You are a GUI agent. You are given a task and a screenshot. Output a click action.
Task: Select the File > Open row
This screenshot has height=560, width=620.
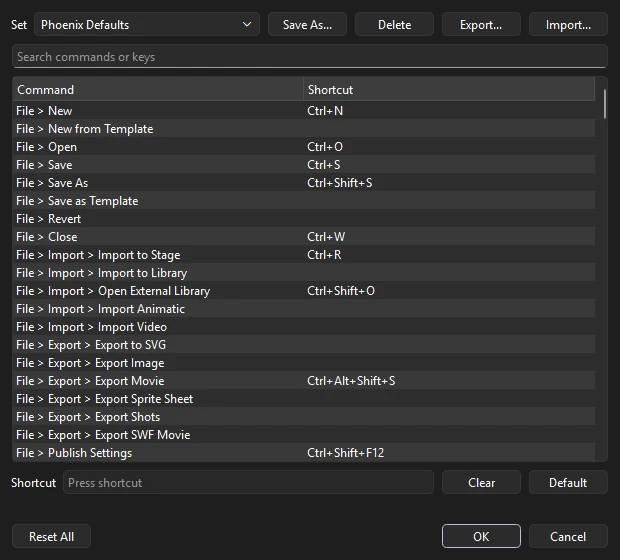pyautogui.click(x=304, y=147)
